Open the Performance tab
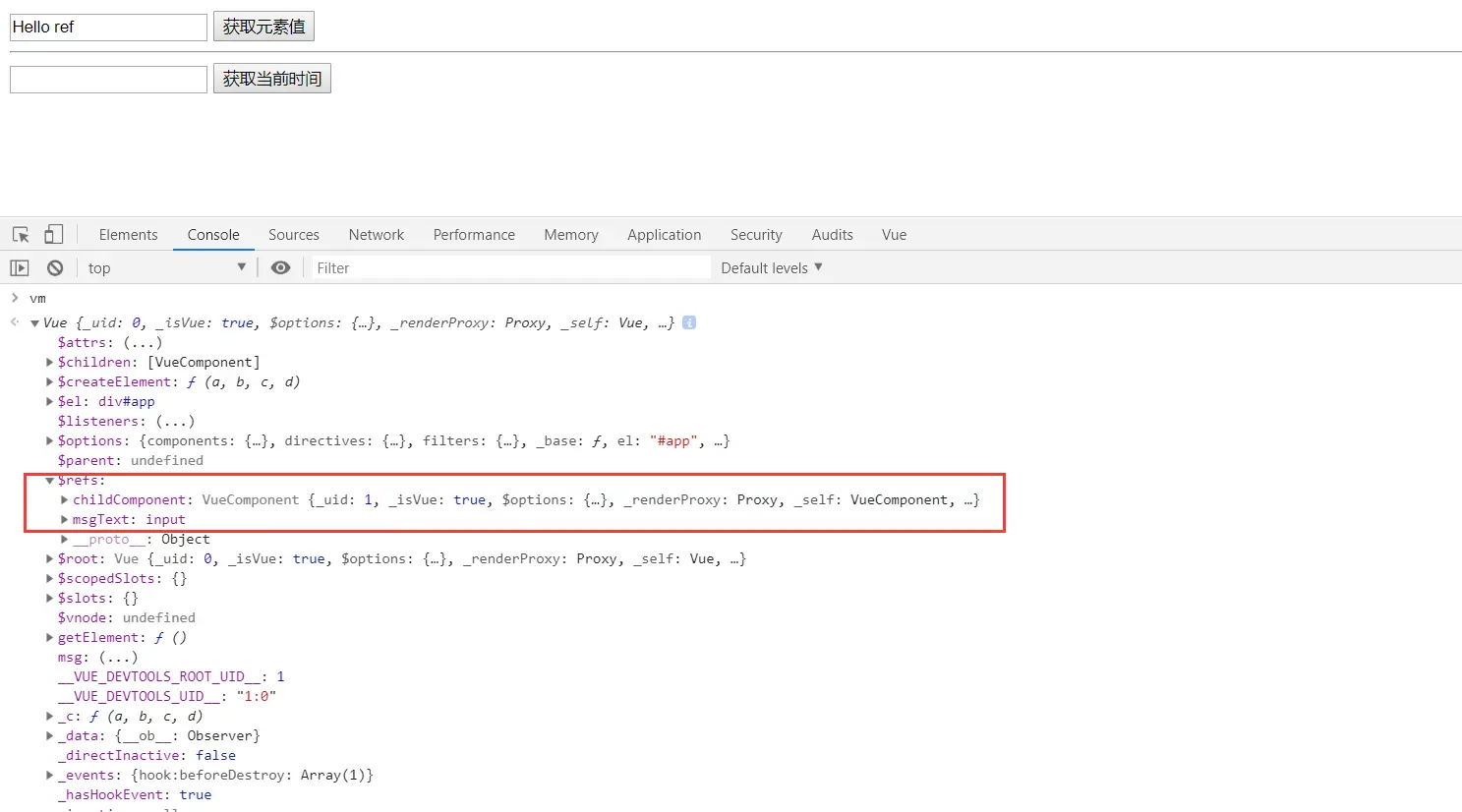 point(474,235)
